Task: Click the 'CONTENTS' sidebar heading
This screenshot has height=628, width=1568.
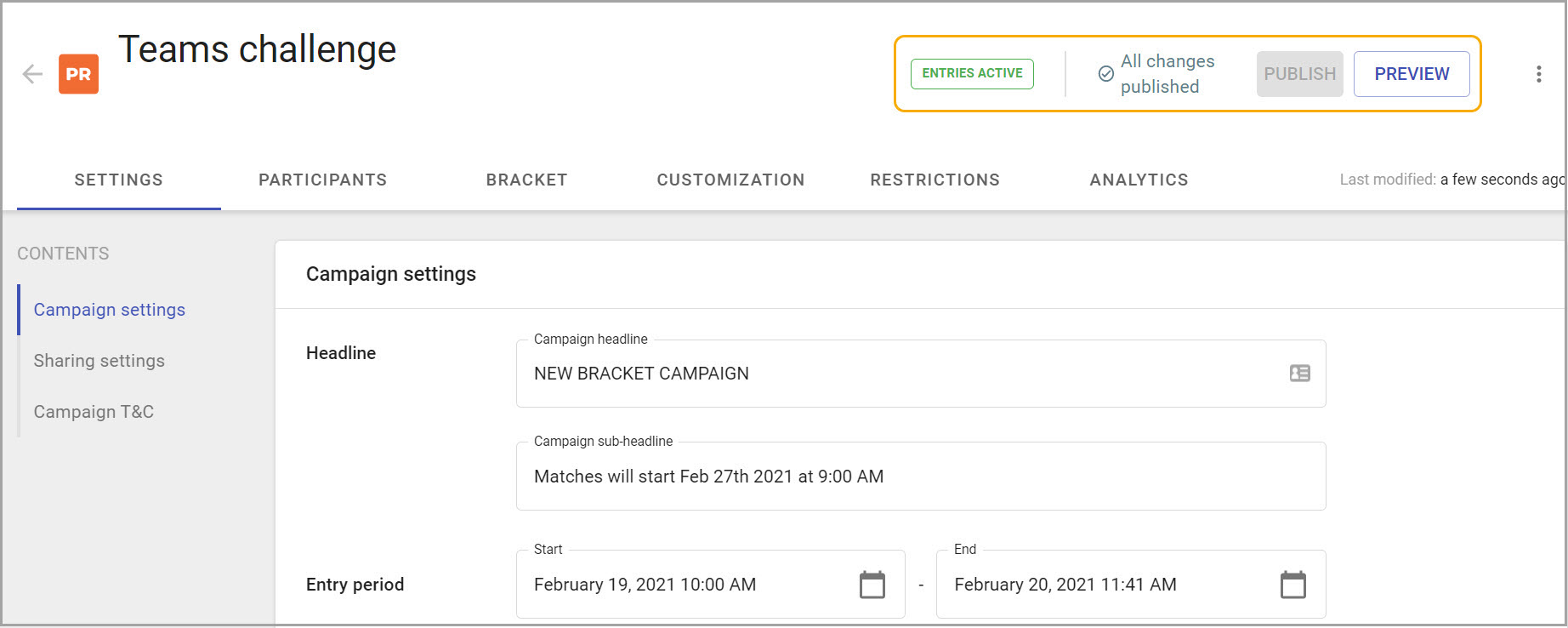Action: 63,254
